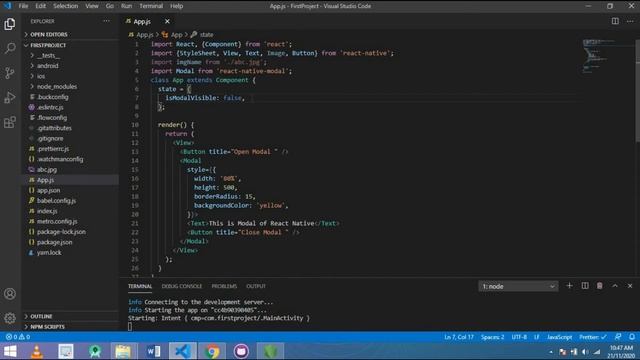
Task: Open Word from the taskbar
Action: tap(153, 351)
